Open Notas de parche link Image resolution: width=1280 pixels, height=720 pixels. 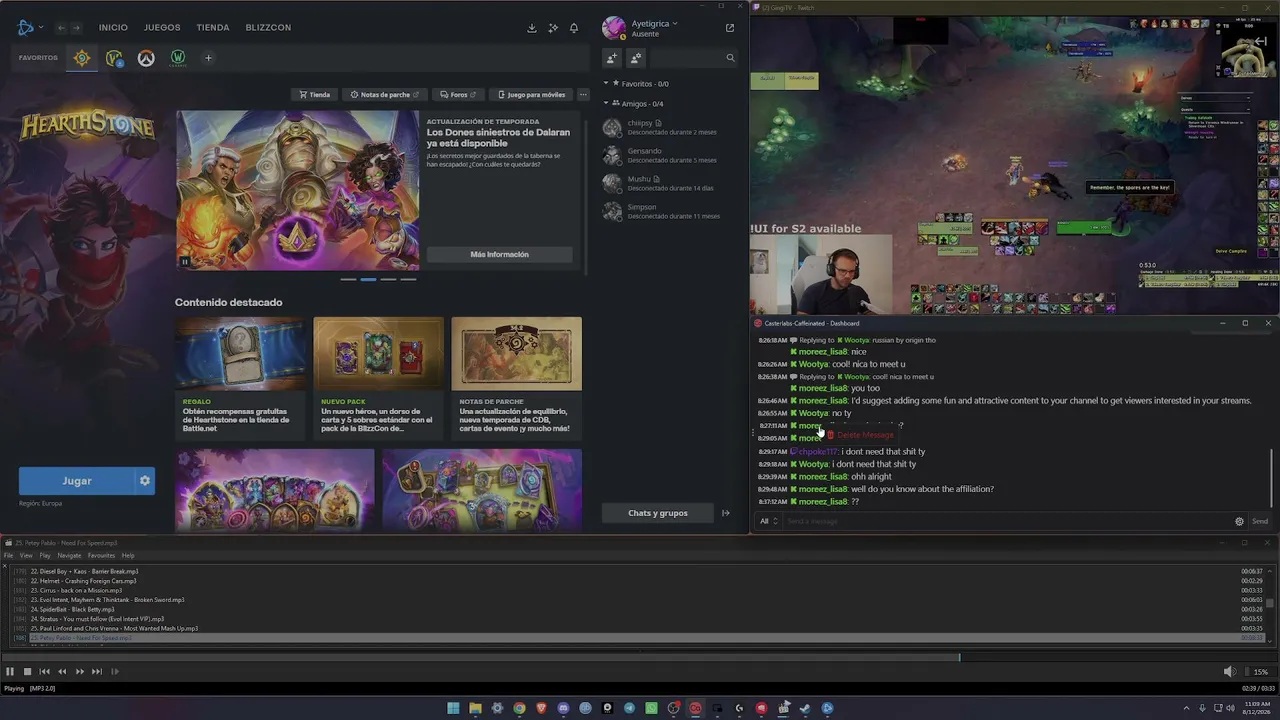coord(385,95)
